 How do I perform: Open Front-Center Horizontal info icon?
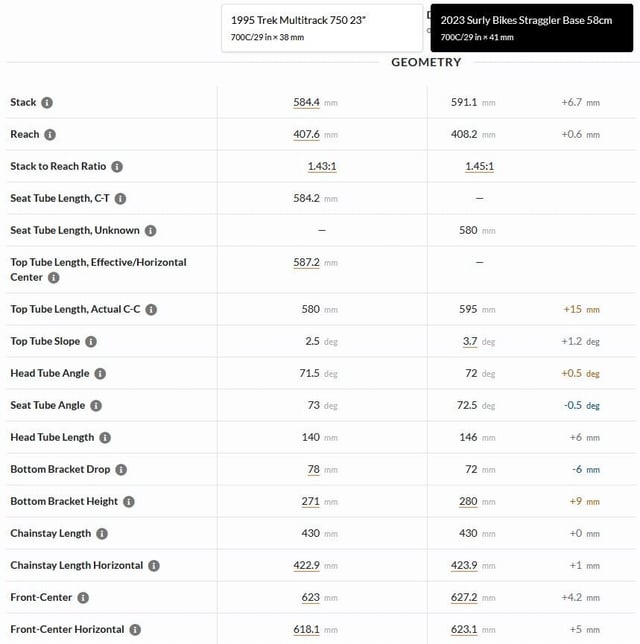tap(135, 630)
